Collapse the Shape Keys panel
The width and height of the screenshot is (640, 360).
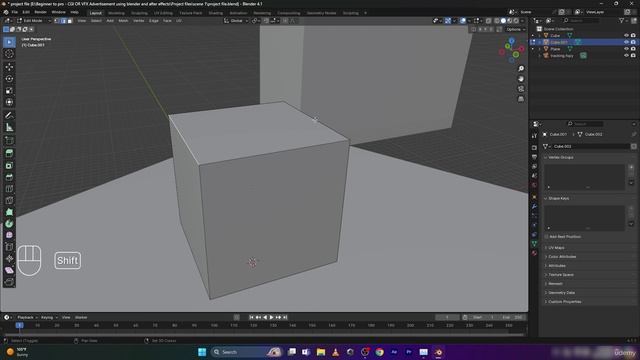[558, 198]
